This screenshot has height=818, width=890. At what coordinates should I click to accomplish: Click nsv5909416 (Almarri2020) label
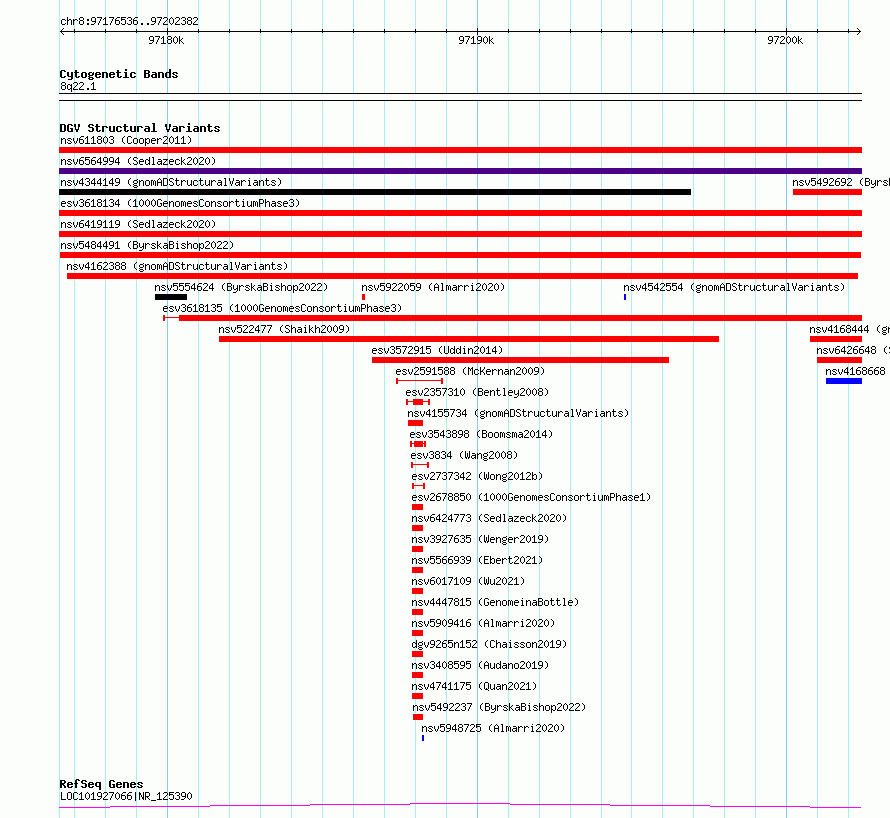(x=483, y=623)
